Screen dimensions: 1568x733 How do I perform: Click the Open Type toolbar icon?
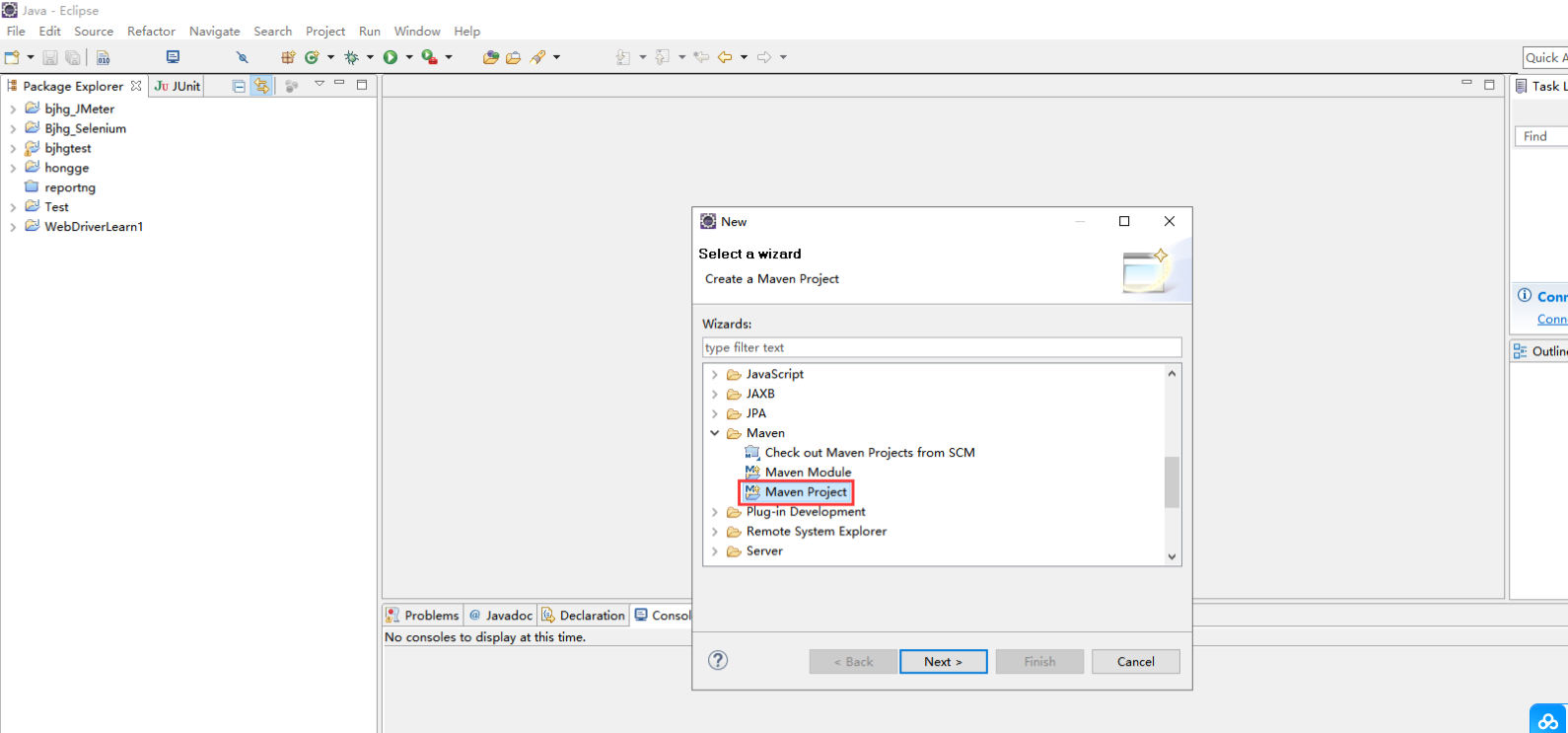[490, 57]
